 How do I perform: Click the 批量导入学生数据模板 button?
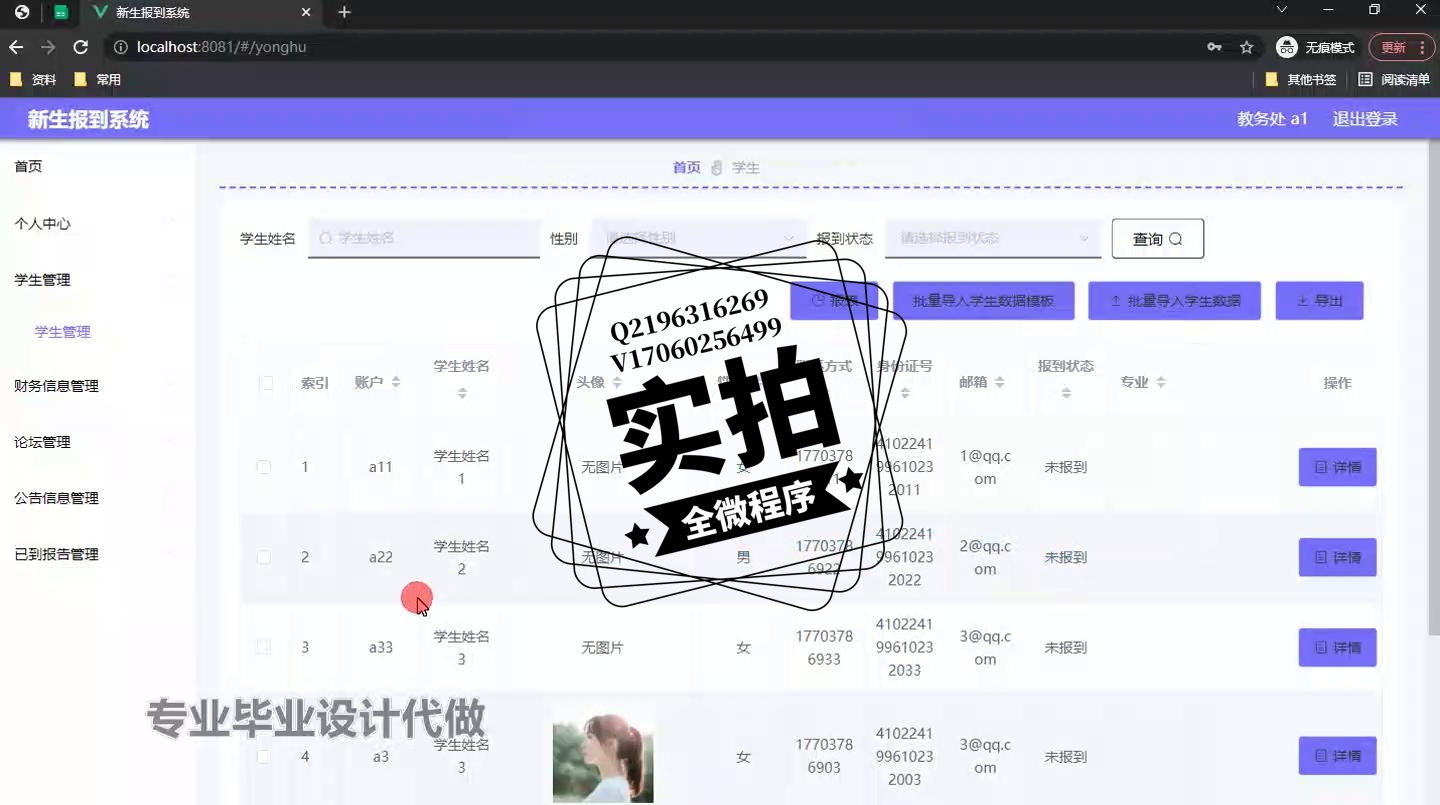[x=984, y=301]
